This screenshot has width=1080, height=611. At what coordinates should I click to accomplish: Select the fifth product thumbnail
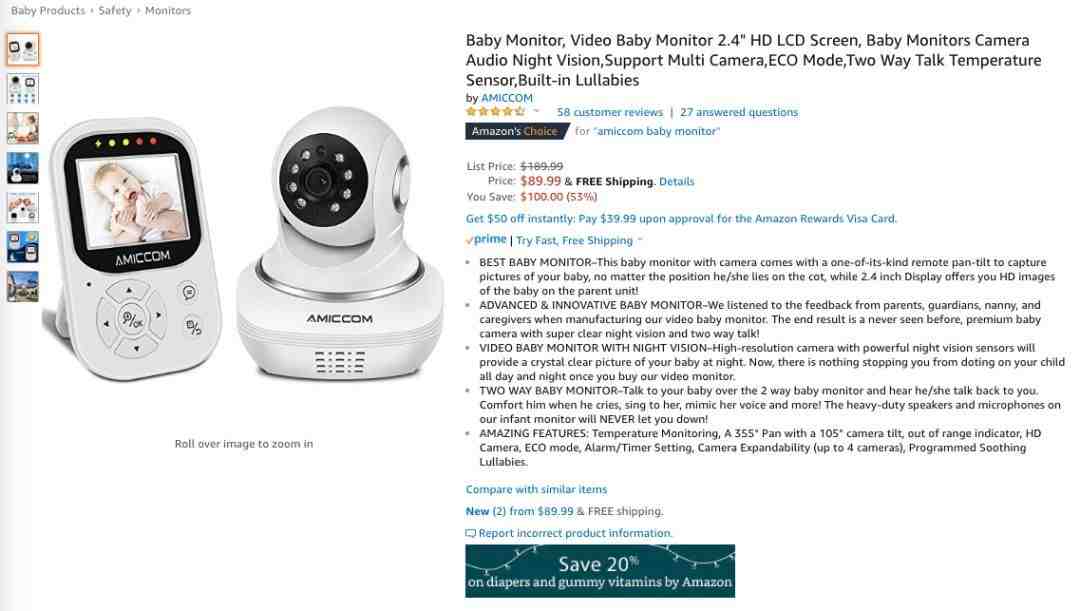tap(23, 207)
